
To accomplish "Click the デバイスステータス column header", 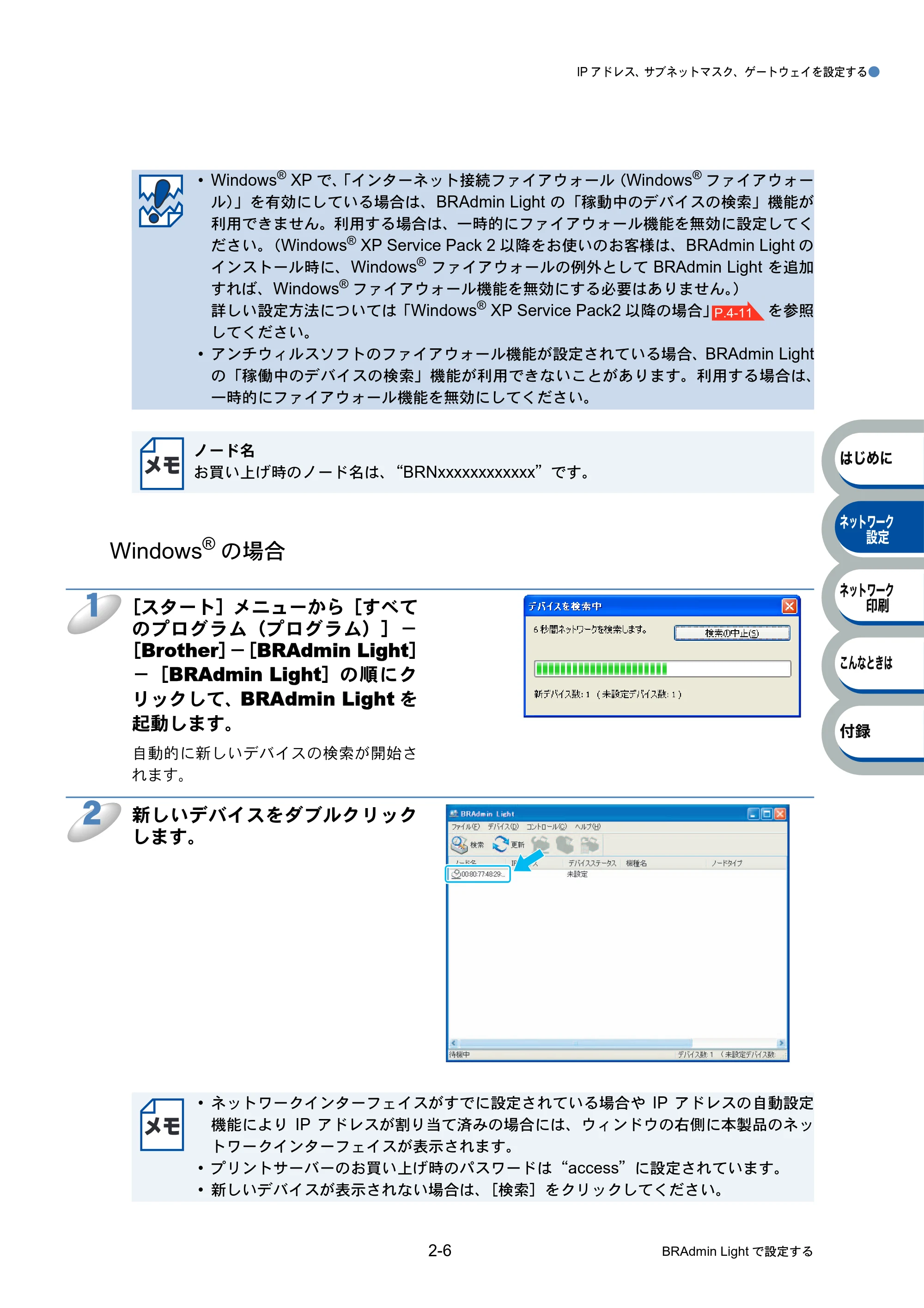I will (x=592, y=863).
